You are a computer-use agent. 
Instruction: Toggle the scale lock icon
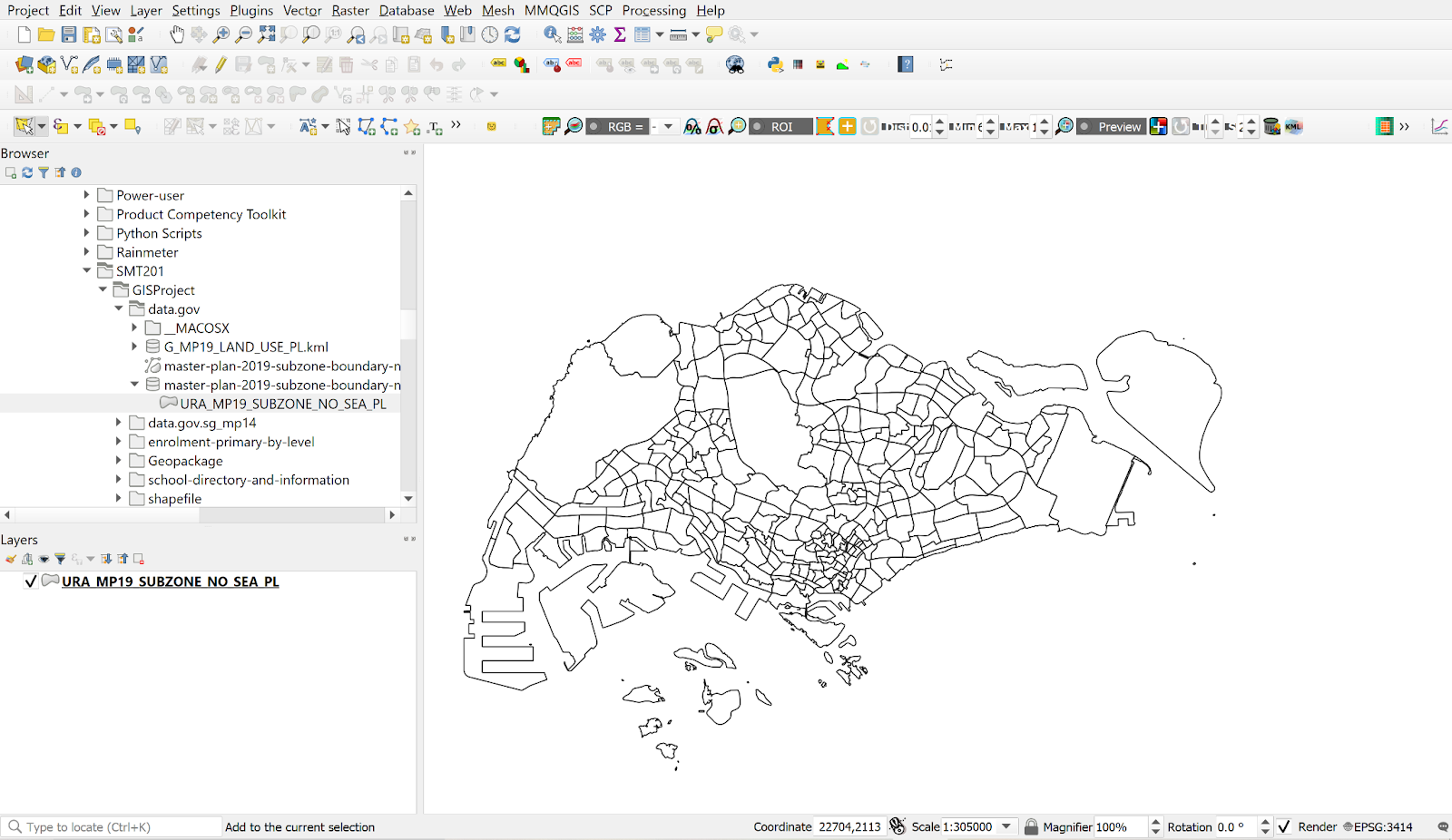(x=1031, y=826)
